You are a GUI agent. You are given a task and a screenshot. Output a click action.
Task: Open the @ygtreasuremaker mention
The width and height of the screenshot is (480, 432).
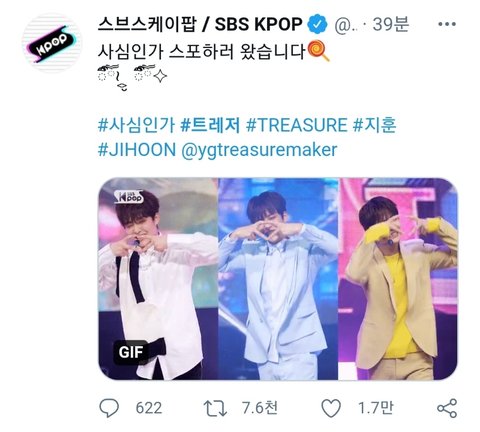[x=259, y=151]
